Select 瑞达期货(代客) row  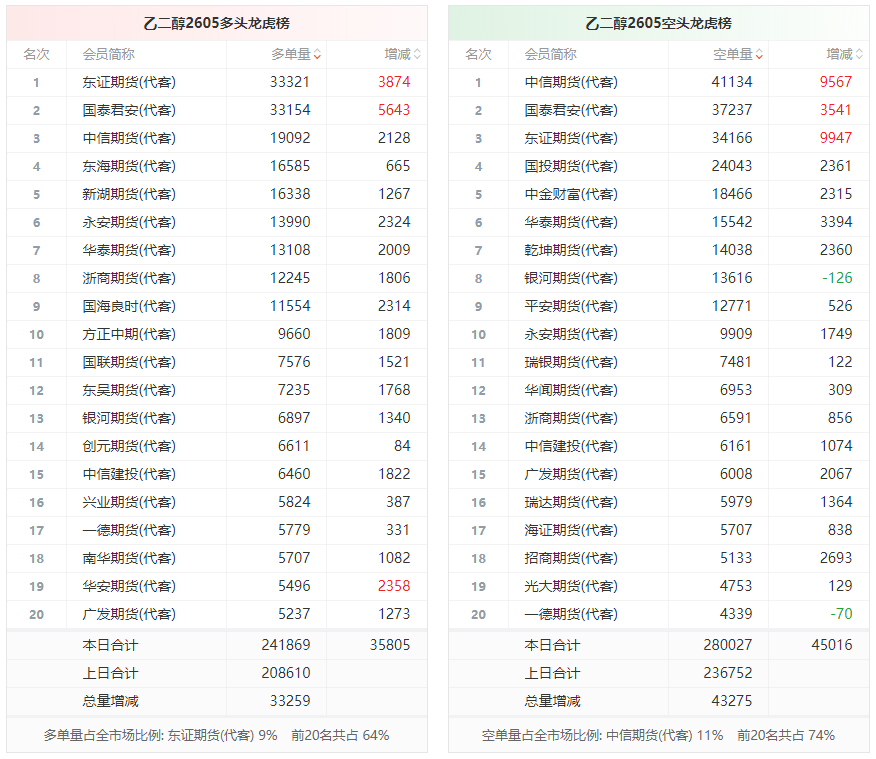coord(659,502)
